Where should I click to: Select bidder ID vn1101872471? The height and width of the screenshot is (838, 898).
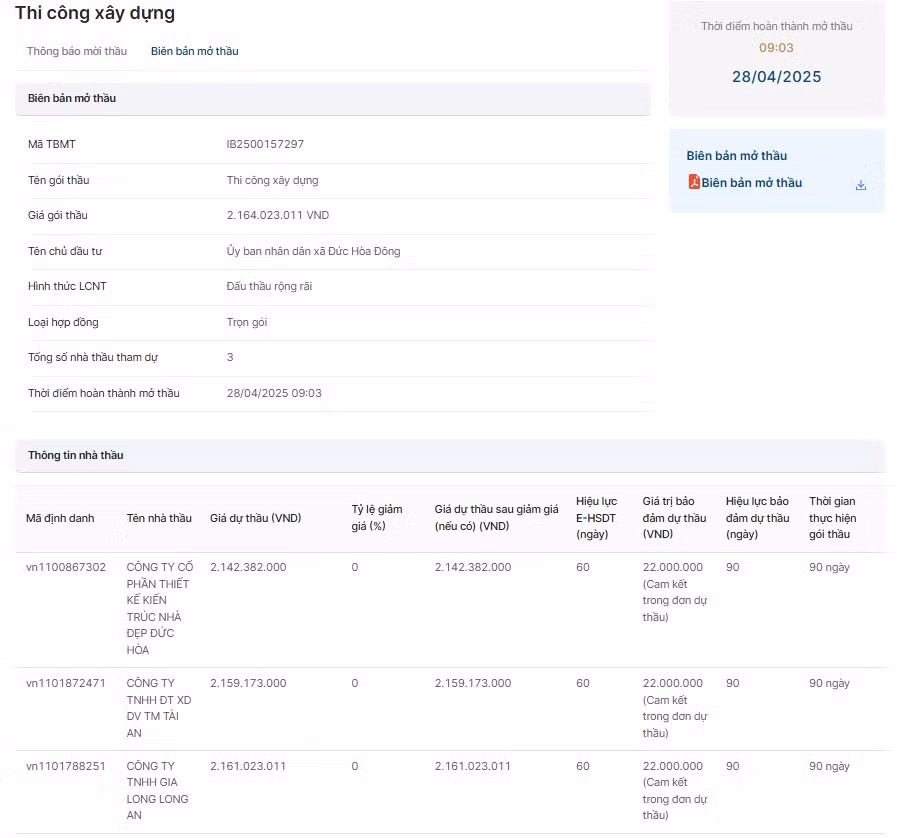(x=66, y=683)
